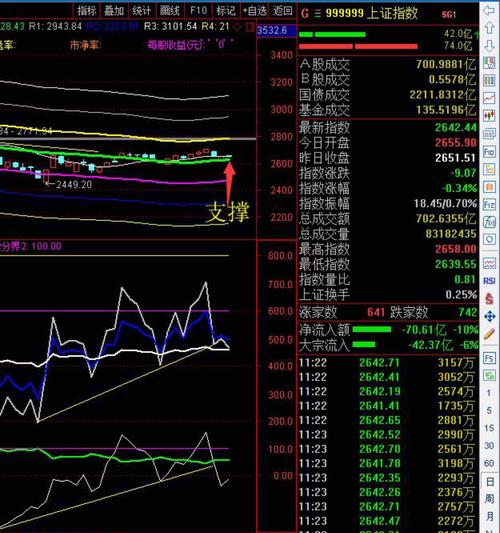500x533 pixels.
Task: Open the line trend chart icon
Action: (x=489, y=98)
